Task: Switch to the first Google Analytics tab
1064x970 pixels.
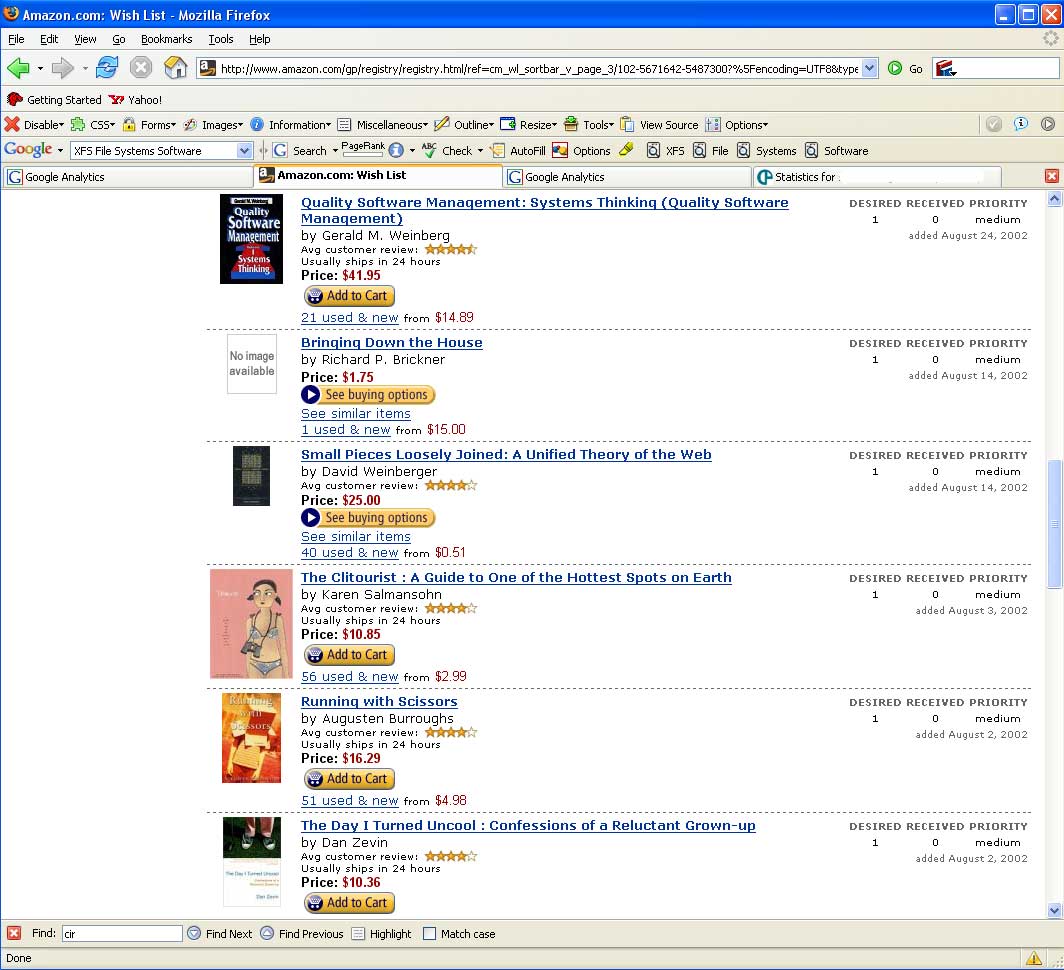Action: point(128,177)
